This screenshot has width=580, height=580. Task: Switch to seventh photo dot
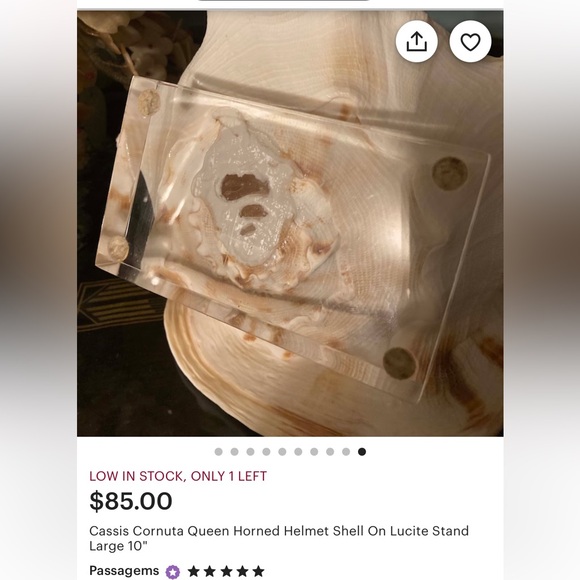(314, 452)
